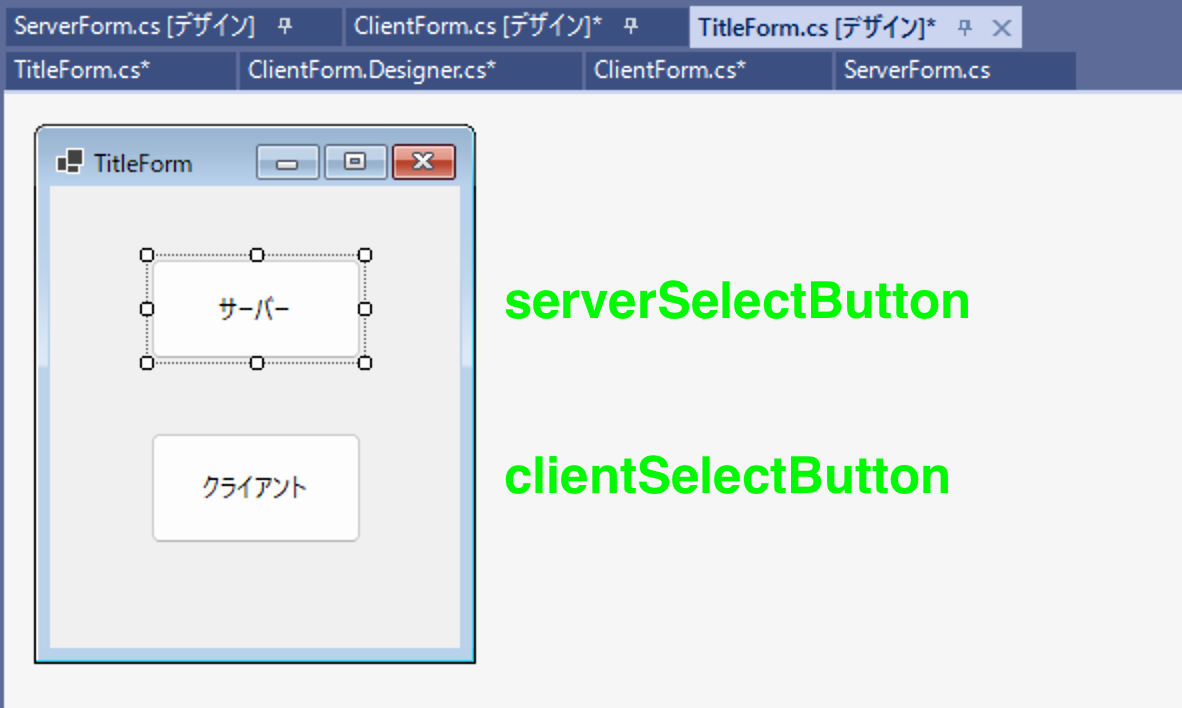Click the bottom-right resize handle of serverSelectButton
The image size is (1182, 708).
pyautogui.click(x=365, y=363)
